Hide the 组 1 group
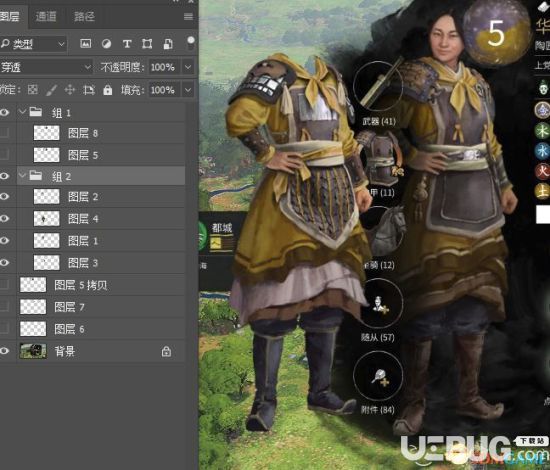 click(4, 112)
